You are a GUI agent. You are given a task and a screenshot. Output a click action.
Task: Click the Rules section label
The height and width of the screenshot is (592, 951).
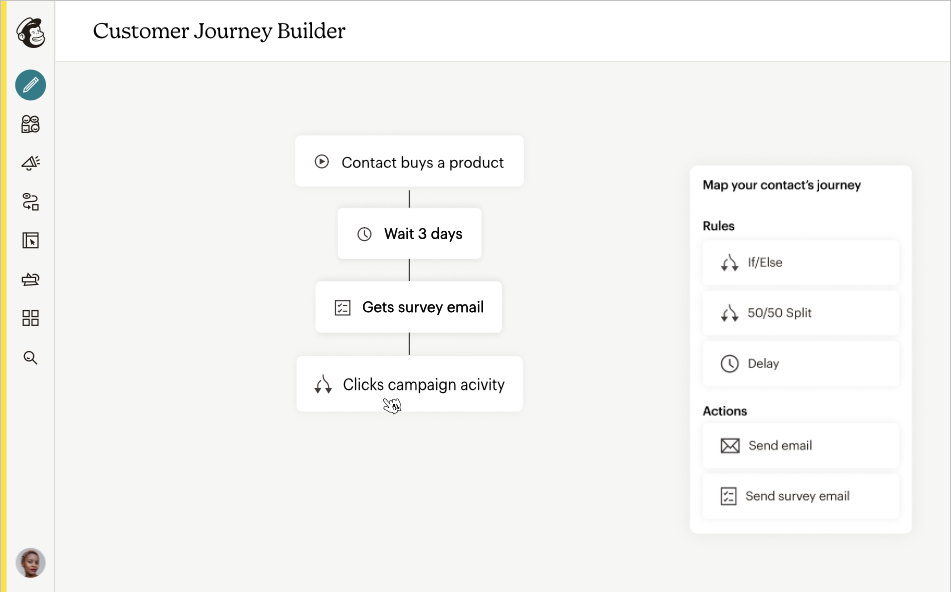tap(718, 226)
